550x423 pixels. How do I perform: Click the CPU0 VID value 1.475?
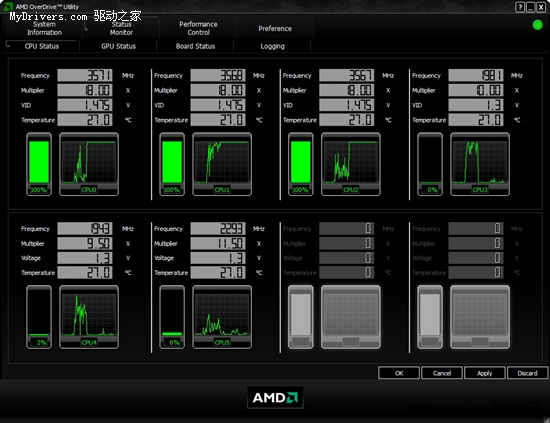(x=85, y=105)
